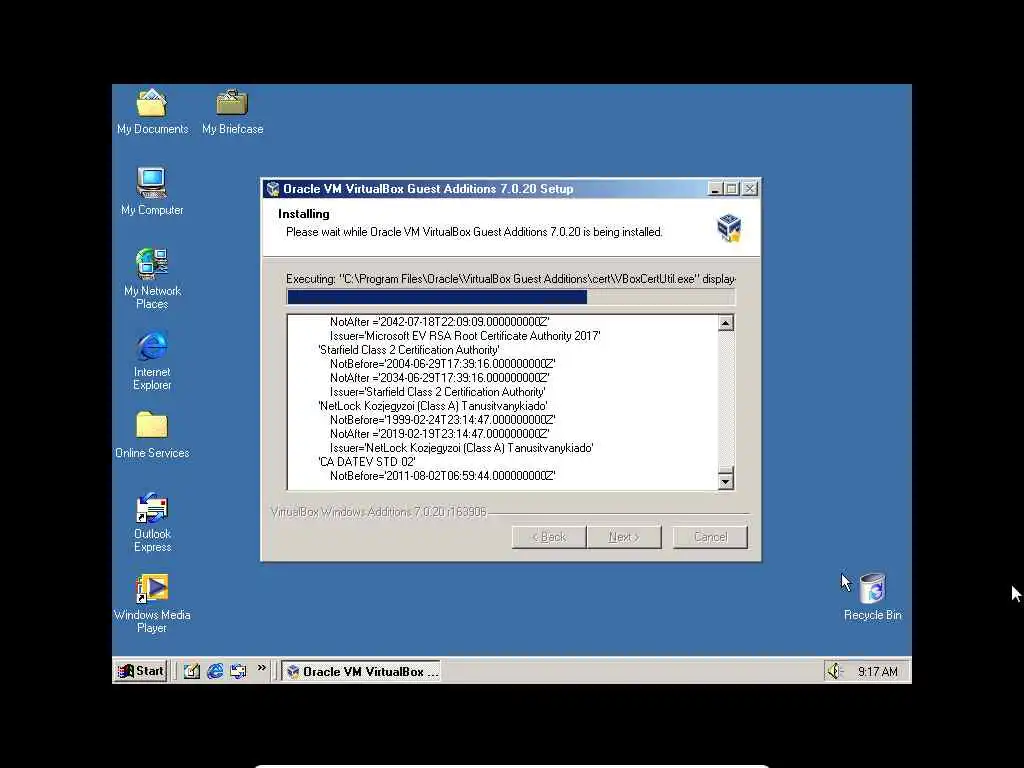The image size is (1024, 768).
Task: Expand the quick launch overflow chevron
Action: tap(262, 668)
